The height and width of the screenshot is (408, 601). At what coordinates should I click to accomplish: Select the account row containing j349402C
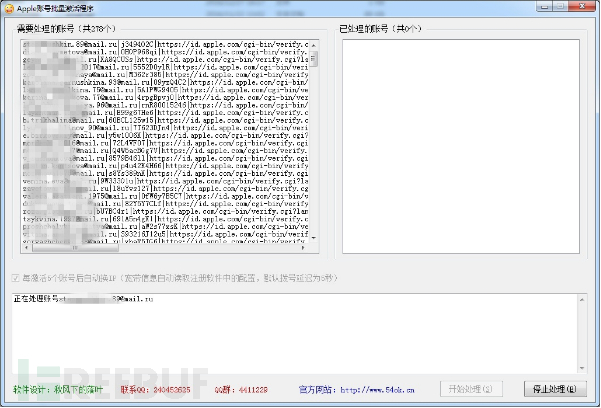[x=166, y=44]
